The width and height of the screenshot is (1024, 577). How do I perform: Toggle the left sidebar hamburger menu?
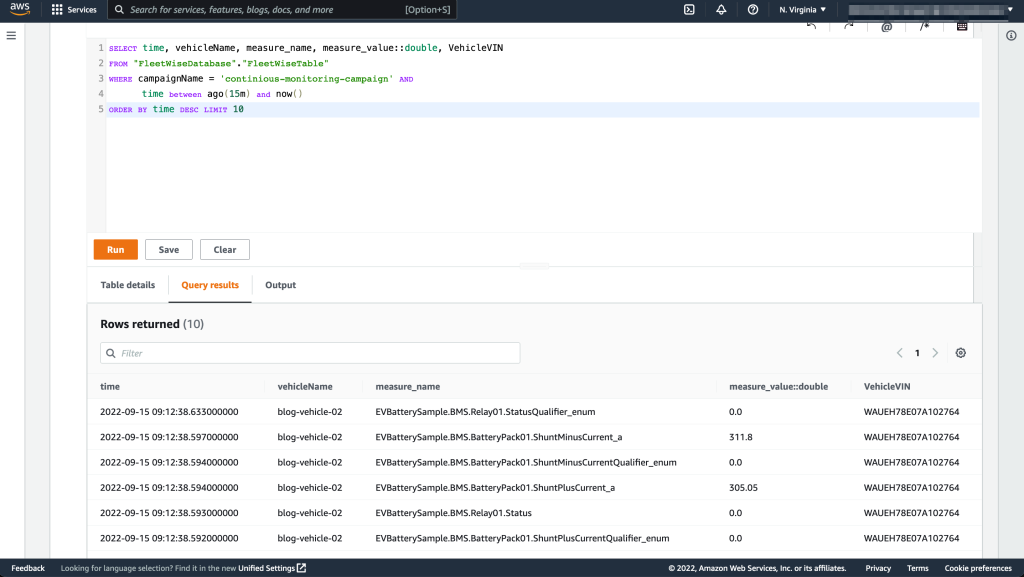pyautogui.click(x=11, y=34)
